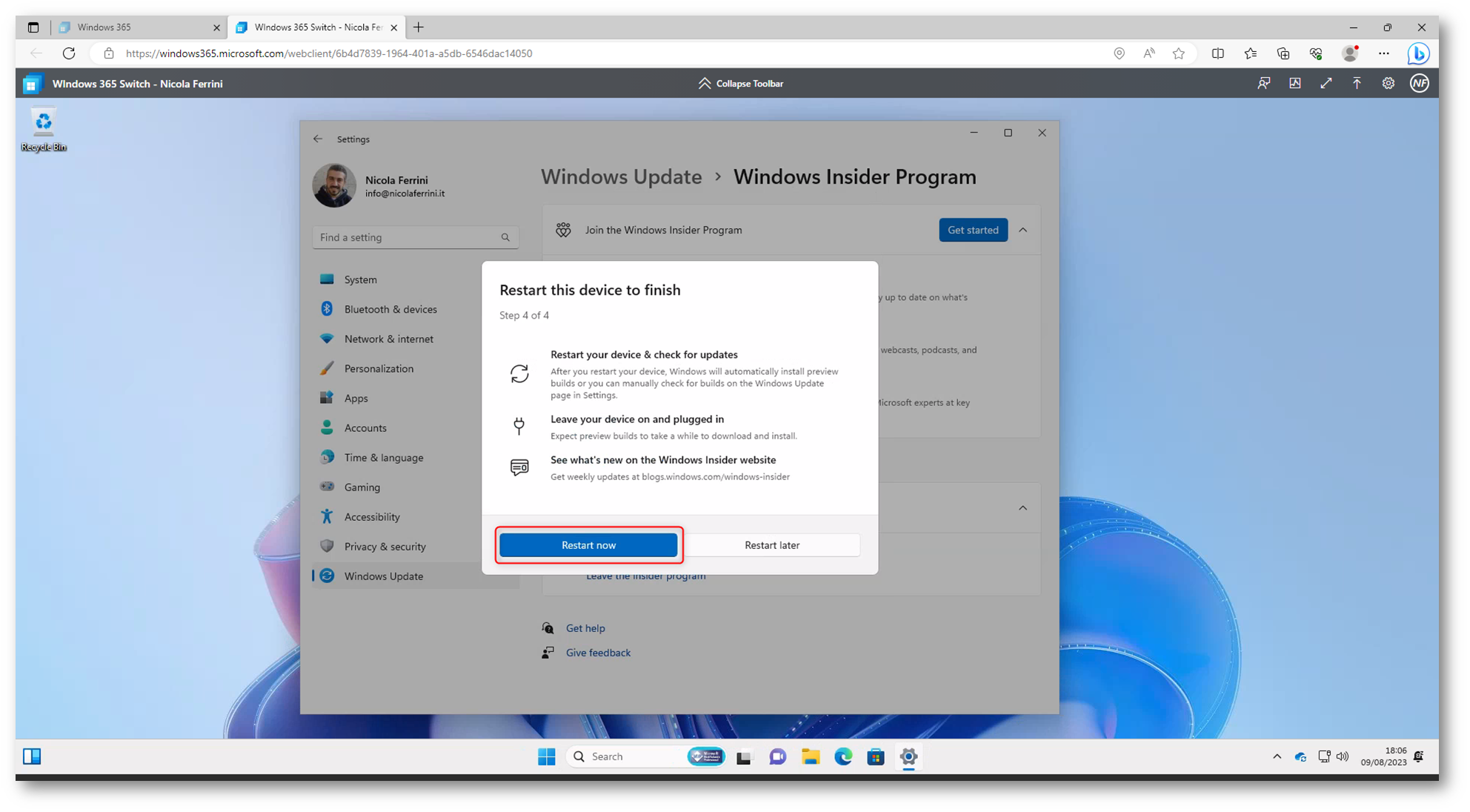Open Microsoft Store from the taskbar
1470x812 pixels.
876,756
